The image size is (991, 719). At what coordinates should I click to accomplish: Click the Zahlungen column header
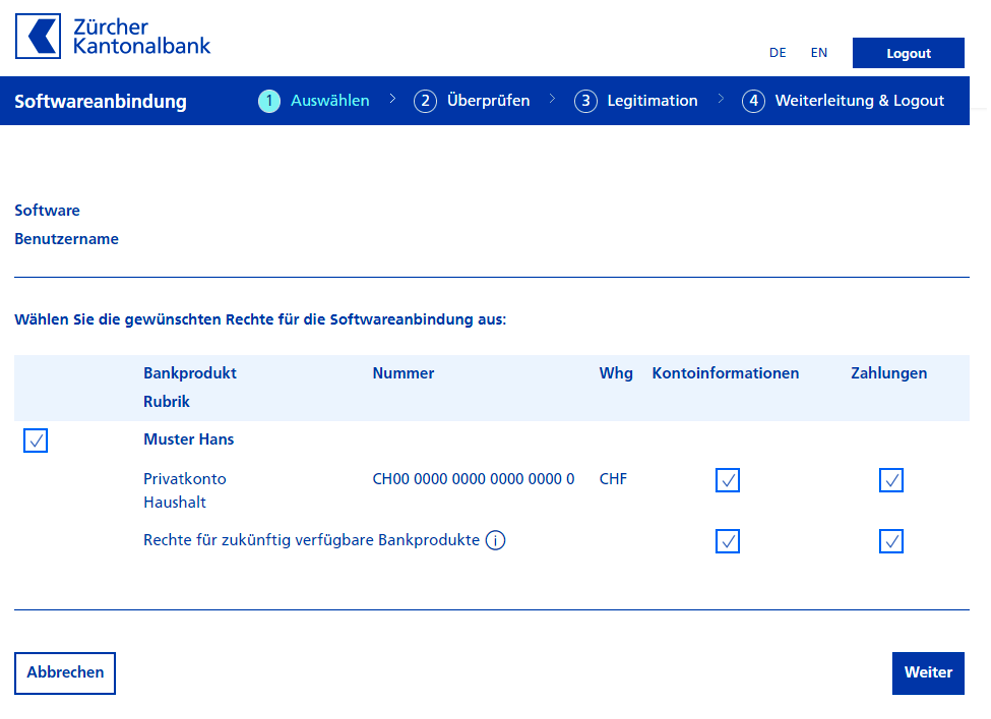(889, 373)
